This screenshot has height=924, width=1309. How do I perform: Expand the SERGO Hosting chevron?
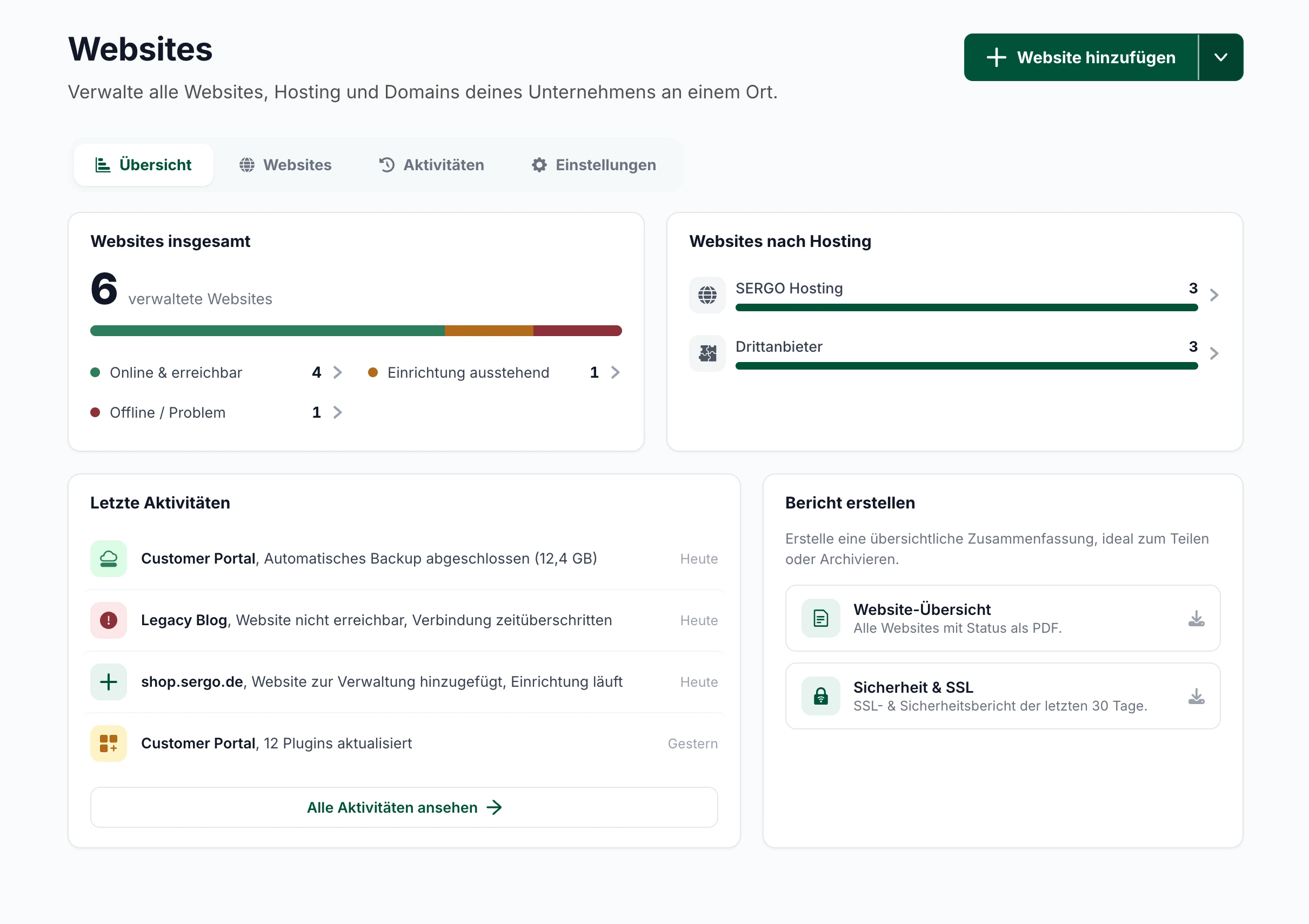[1214, 295]
